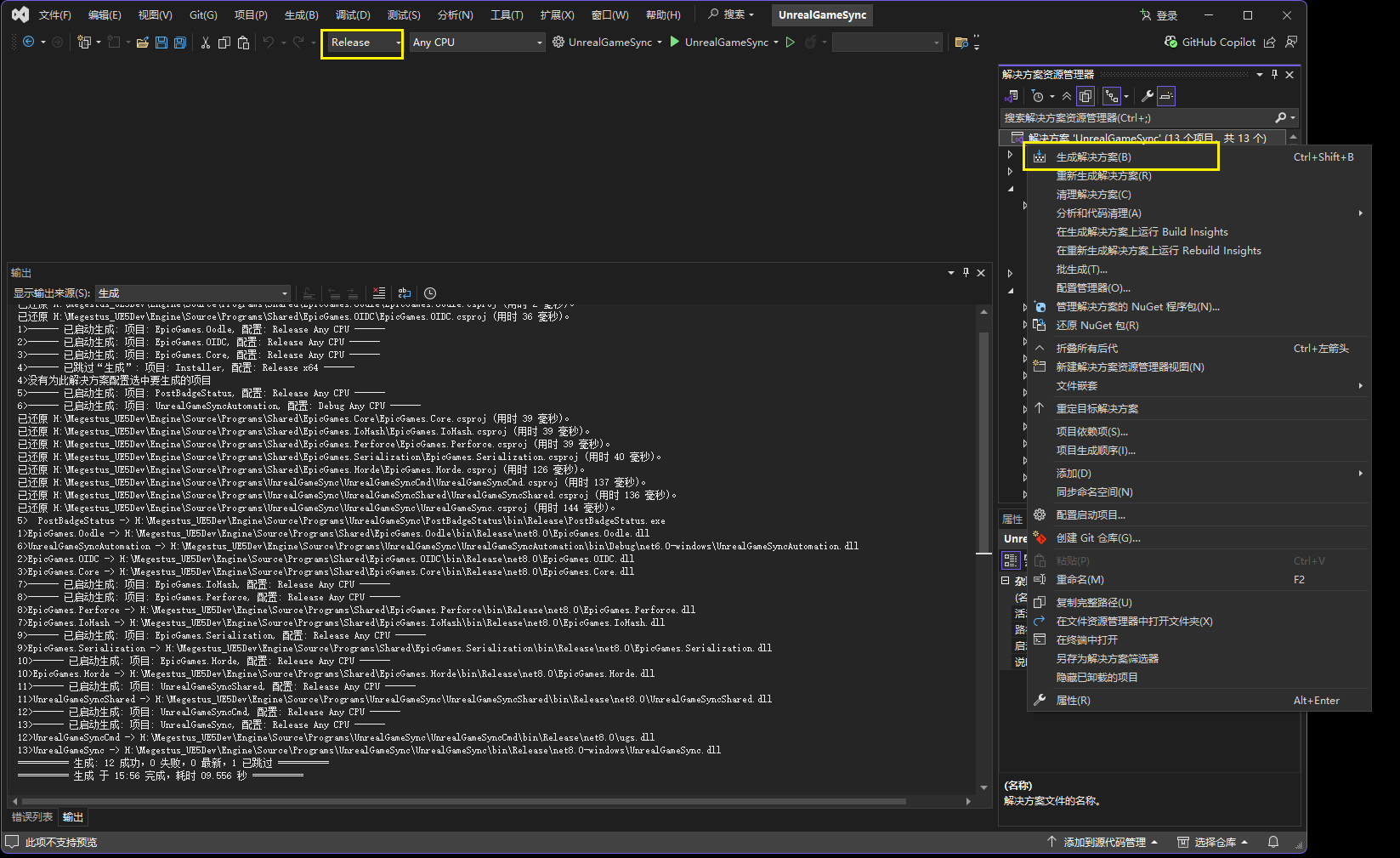Toggle the timestamp clock icon in the output toolbar

point(430,293)
